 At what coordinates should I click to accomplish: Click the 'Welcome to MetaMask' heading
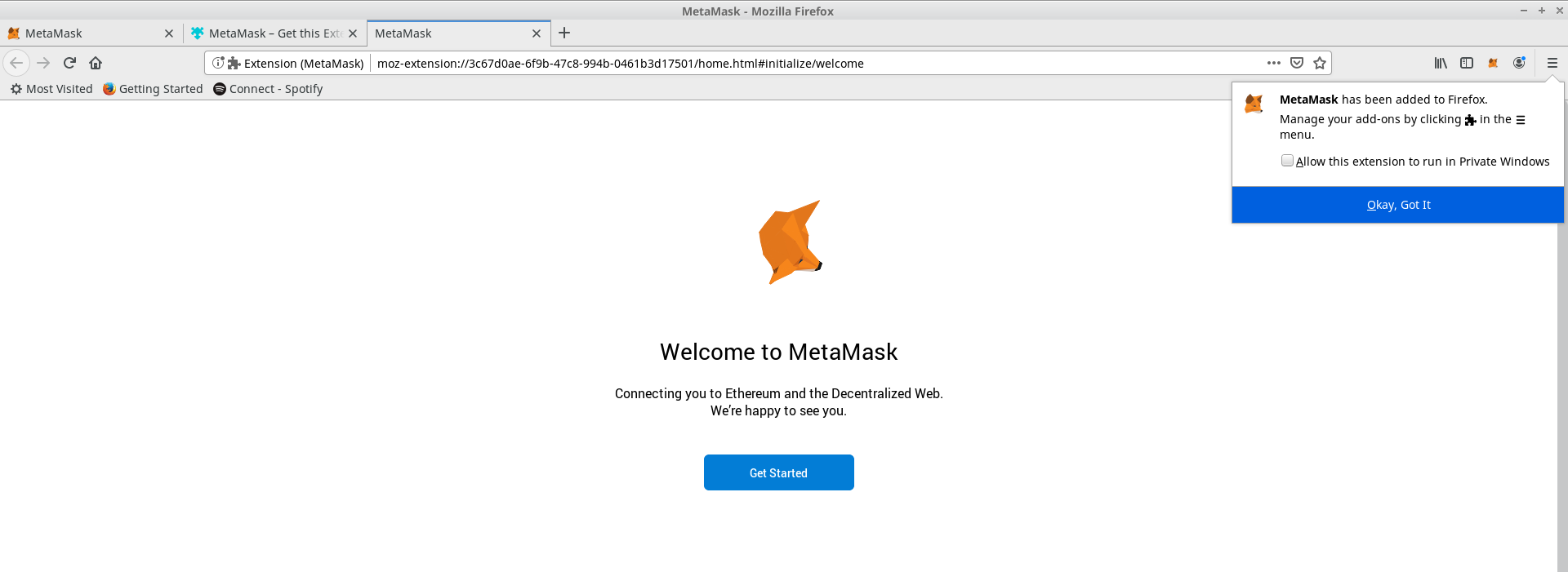(x=778, y=352)
